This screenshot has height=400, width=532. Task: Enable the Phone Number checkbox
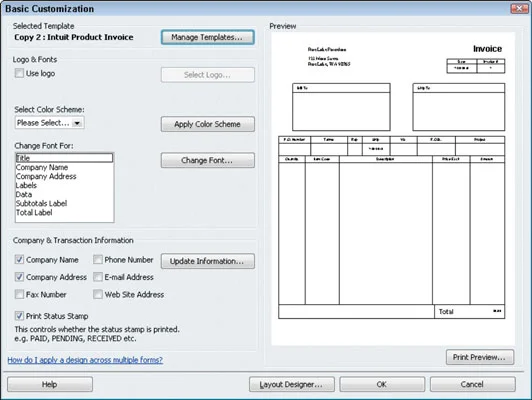(98, 260)
